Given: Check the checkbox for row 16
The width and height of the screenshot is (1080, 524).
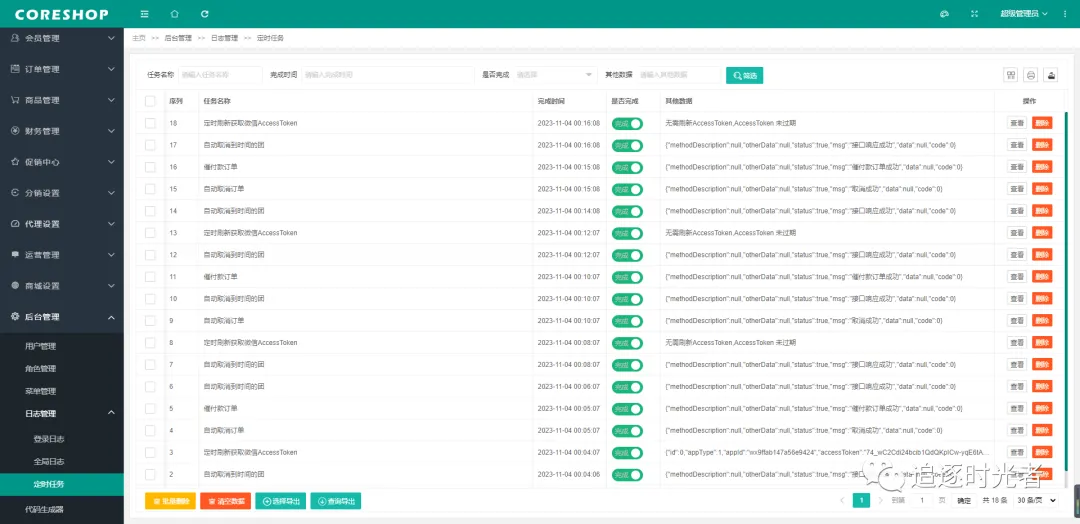Looking at the screenshot, I should (x=150, y=167).
